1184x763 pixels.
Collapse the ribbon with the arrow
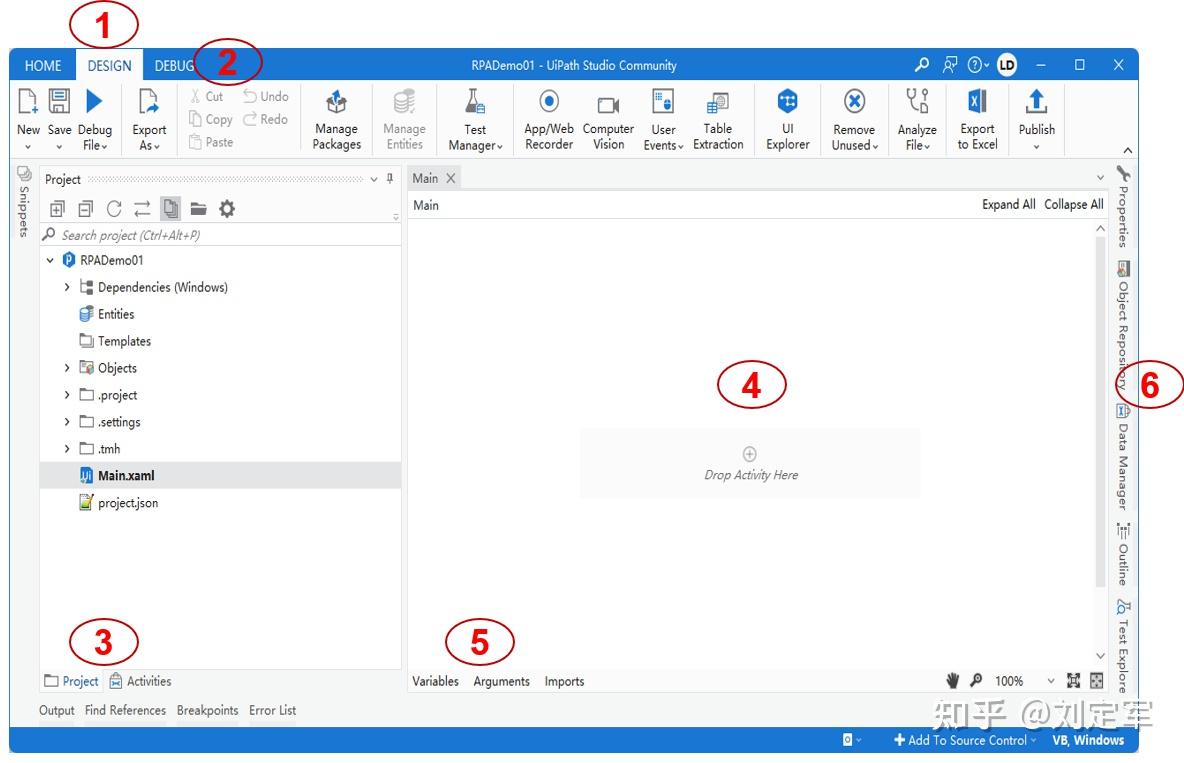point(1127,150)
